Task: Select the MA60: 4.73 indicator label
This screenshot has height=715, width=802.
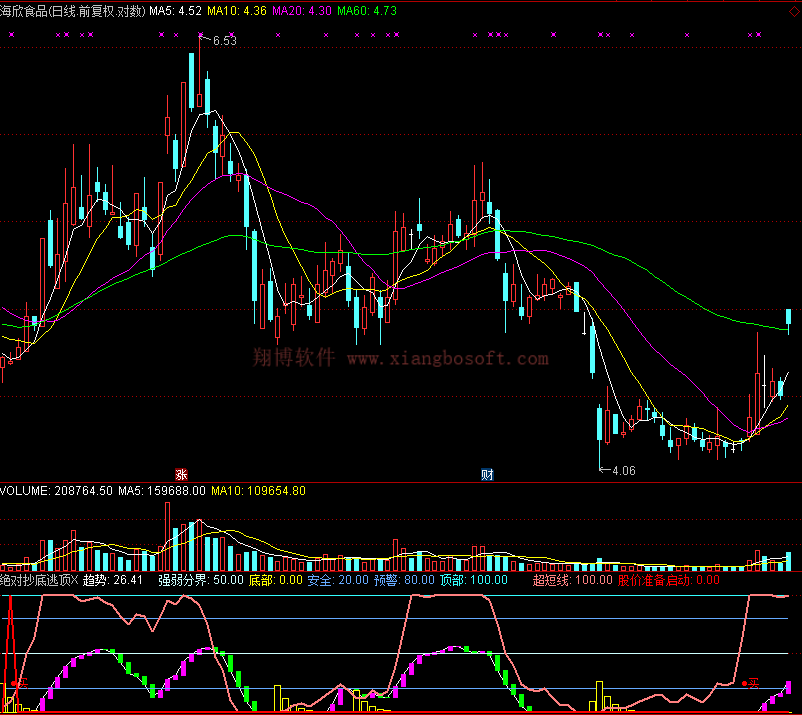Action: [367, 11]
